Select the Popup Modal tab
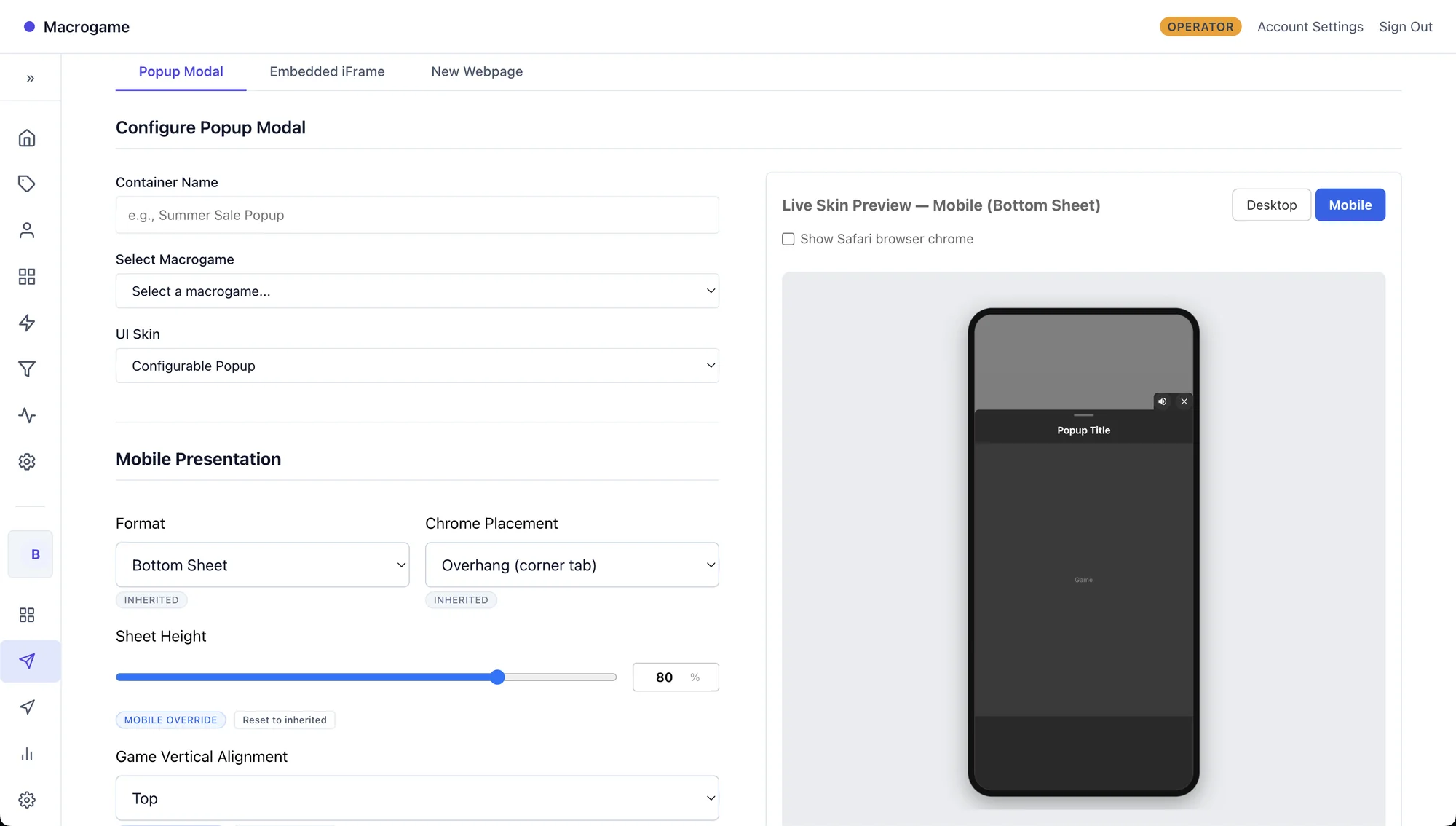Screen dimensions: 1456x826 tap(181, 71)
